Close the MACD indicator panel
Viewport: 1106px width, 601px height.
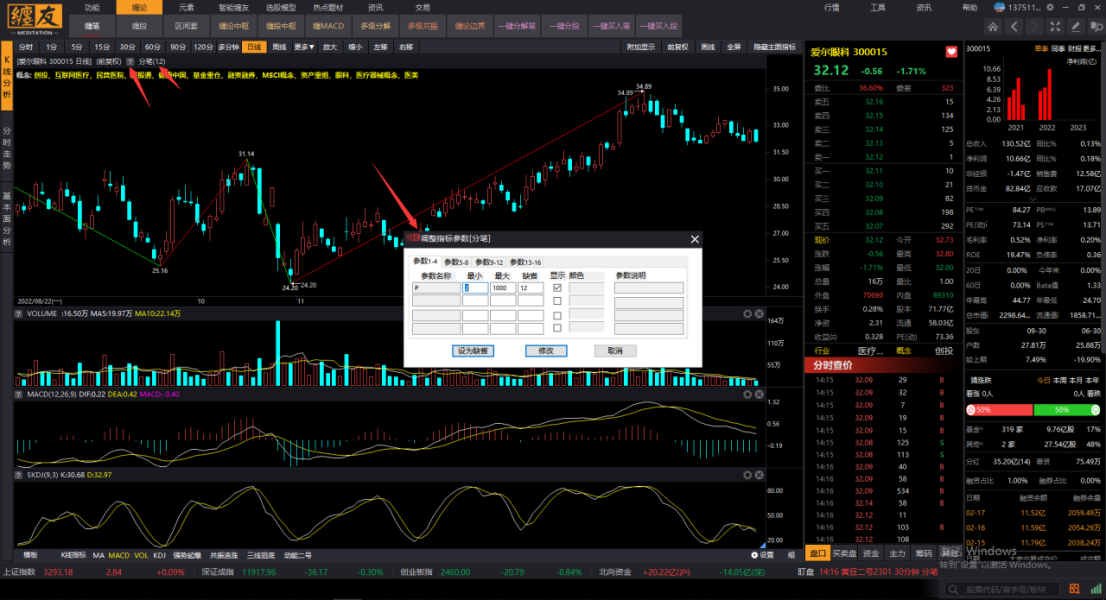pyautogui.click(x=760, y=394)
